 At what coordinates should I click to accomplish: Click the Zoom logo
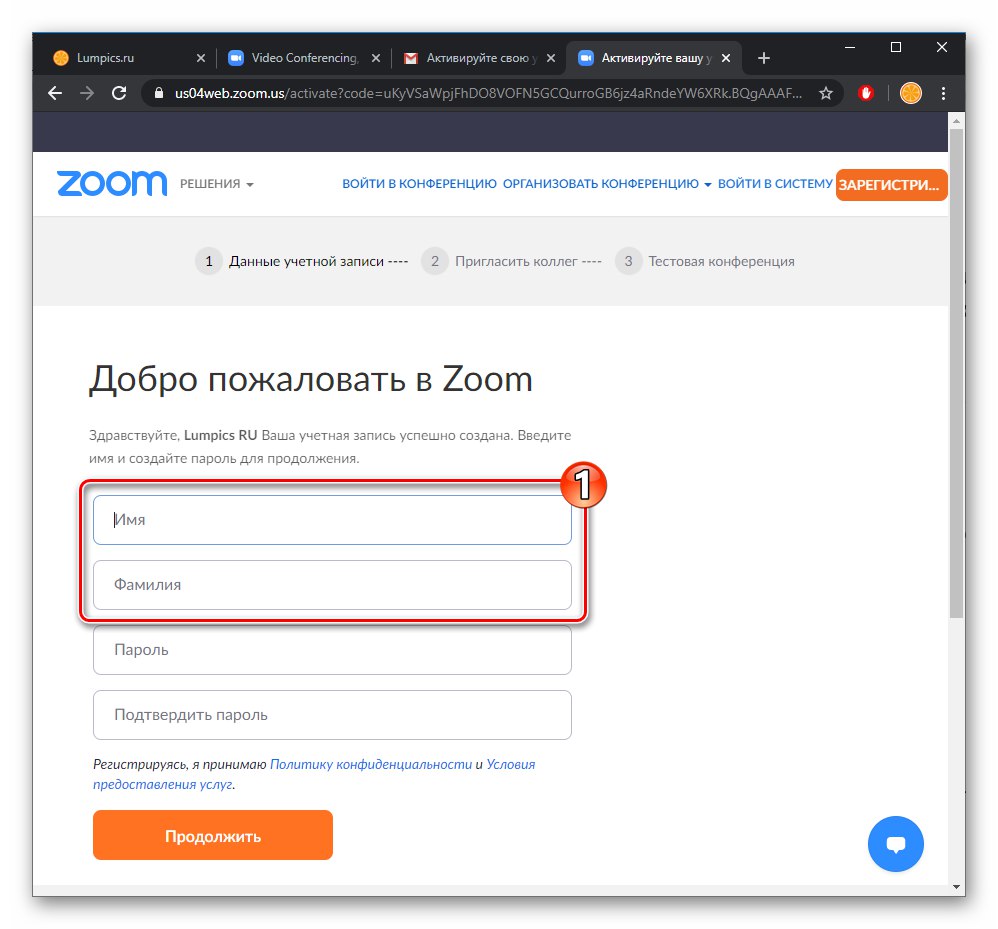pyautogui.click(x=112, y=184)
